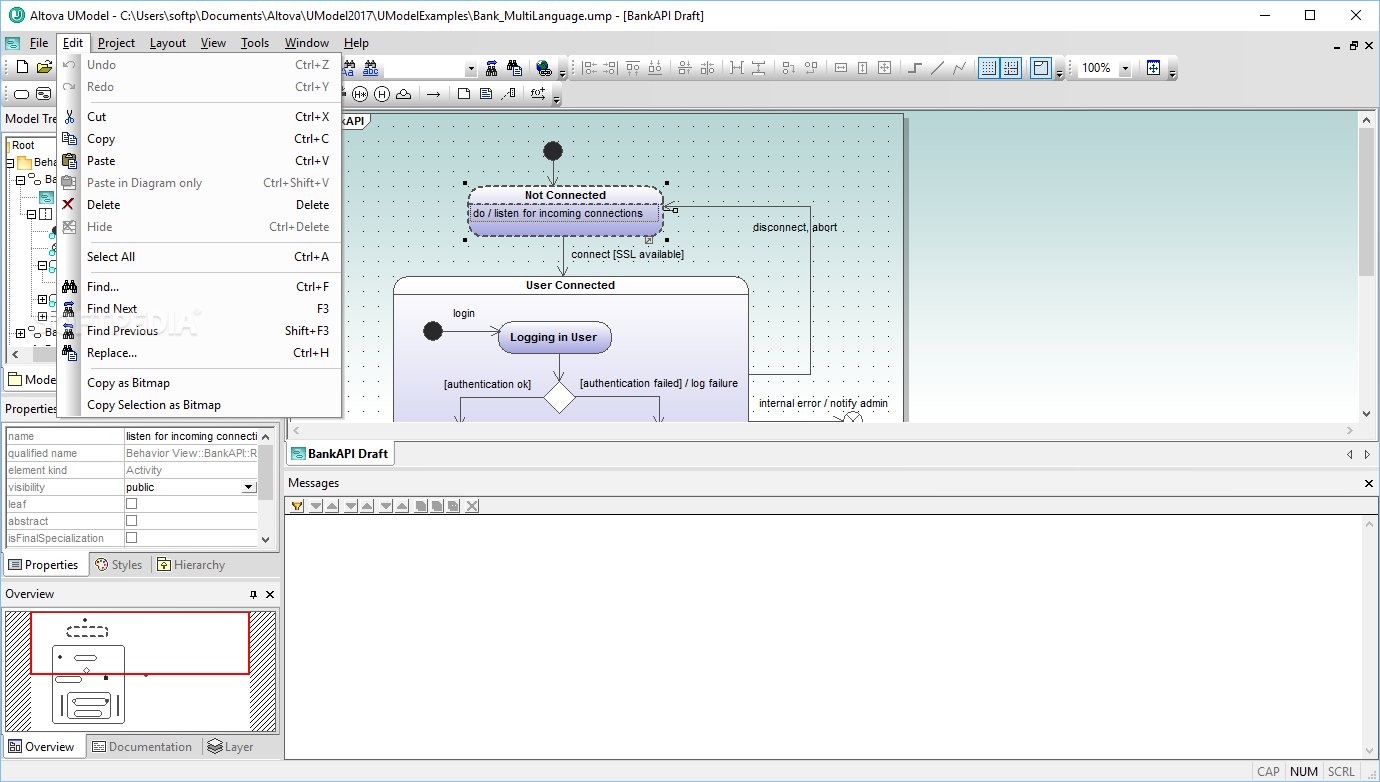Select the BankAPI Draft diagram tab
The height and width of the screenshot is (782, 1380).
click(x=339, y=453)
